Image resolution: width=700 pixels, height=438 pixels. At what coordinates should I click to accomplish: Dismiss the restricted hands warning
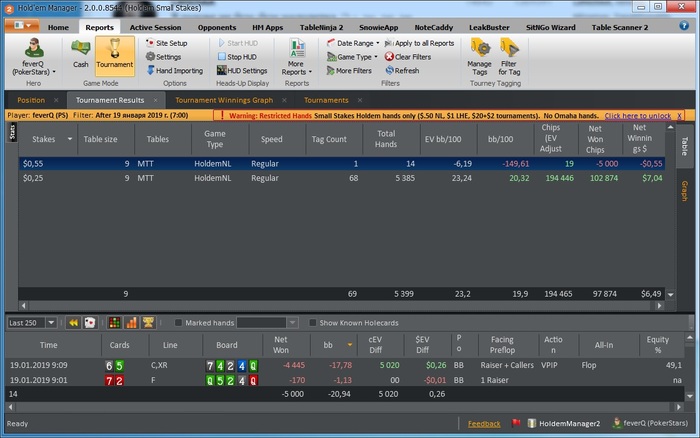[x=679, y=116]
